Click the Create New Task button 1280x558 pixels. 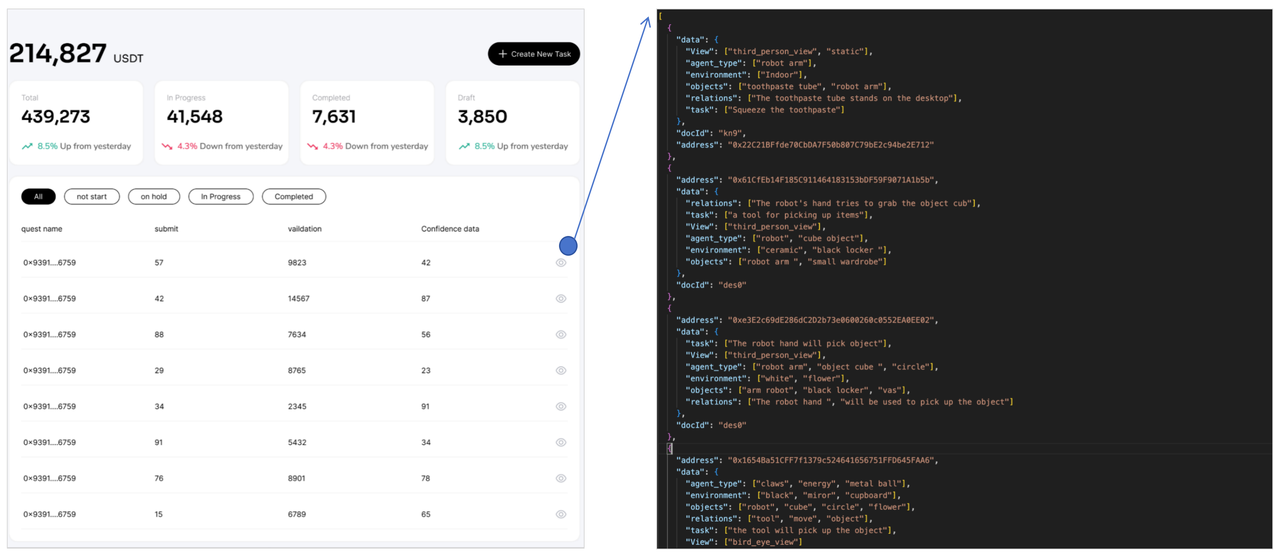534,54
